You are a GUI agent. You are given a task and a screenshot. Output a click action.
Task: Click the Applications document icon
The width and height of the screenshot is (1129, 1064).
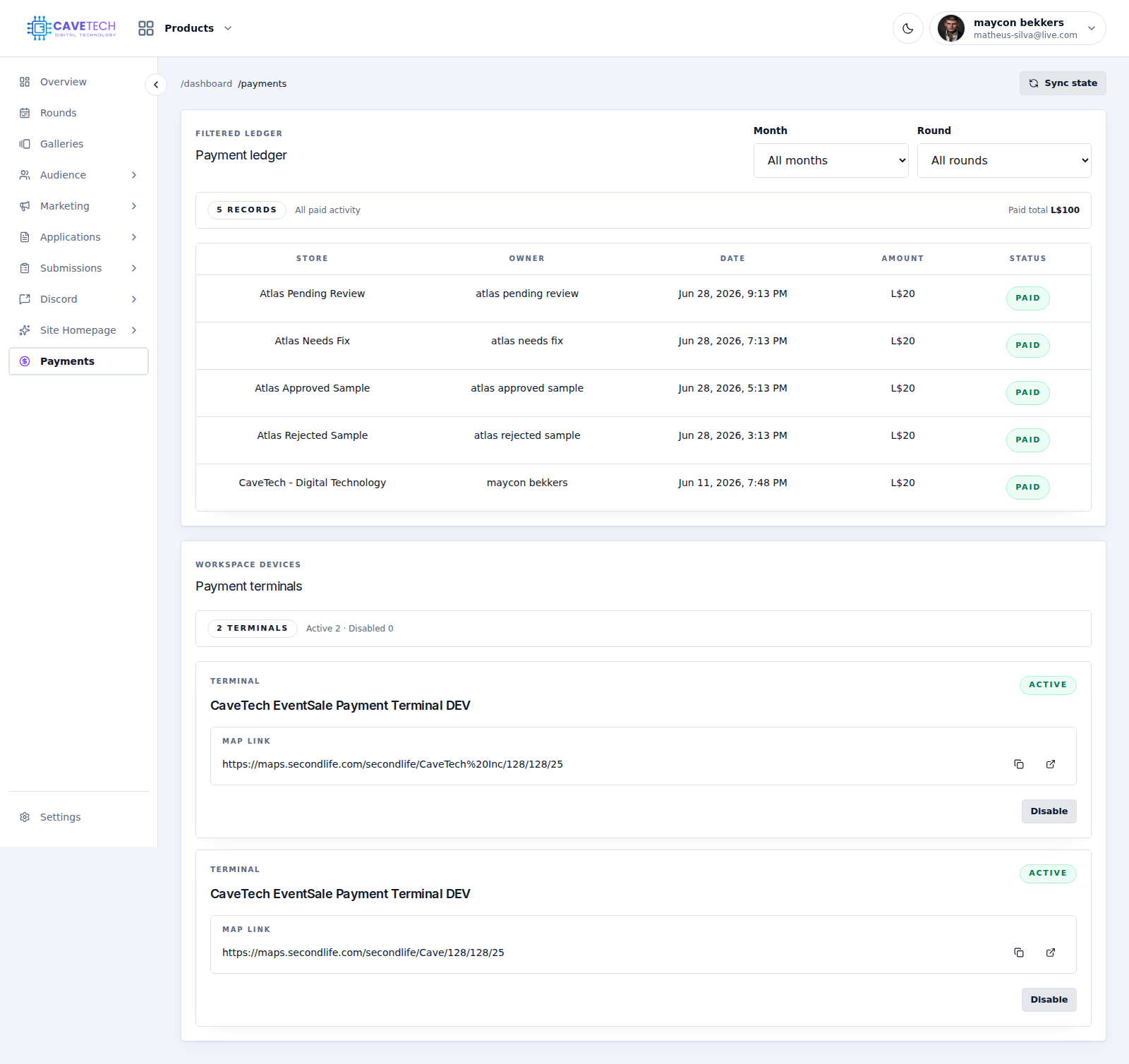click(25, 237)
